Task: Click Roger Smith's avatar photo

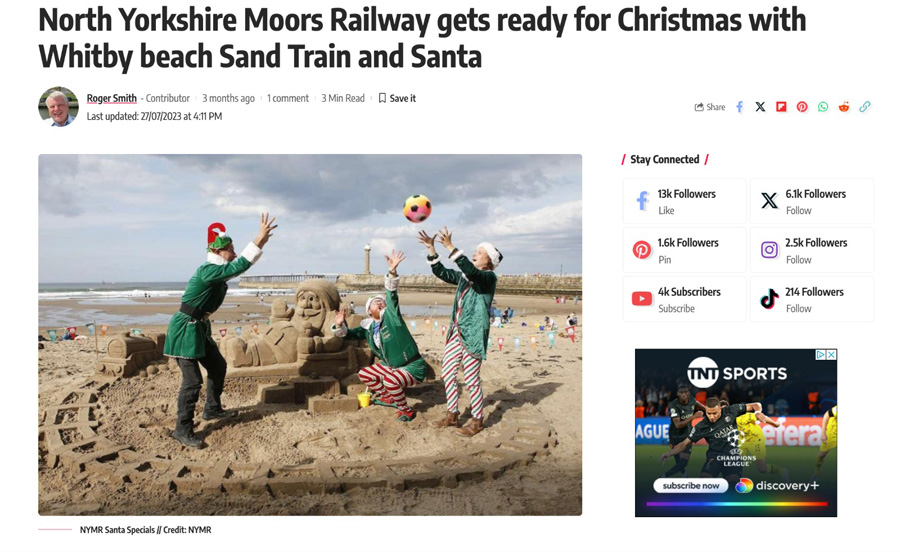Action: [x=59, y=107]
